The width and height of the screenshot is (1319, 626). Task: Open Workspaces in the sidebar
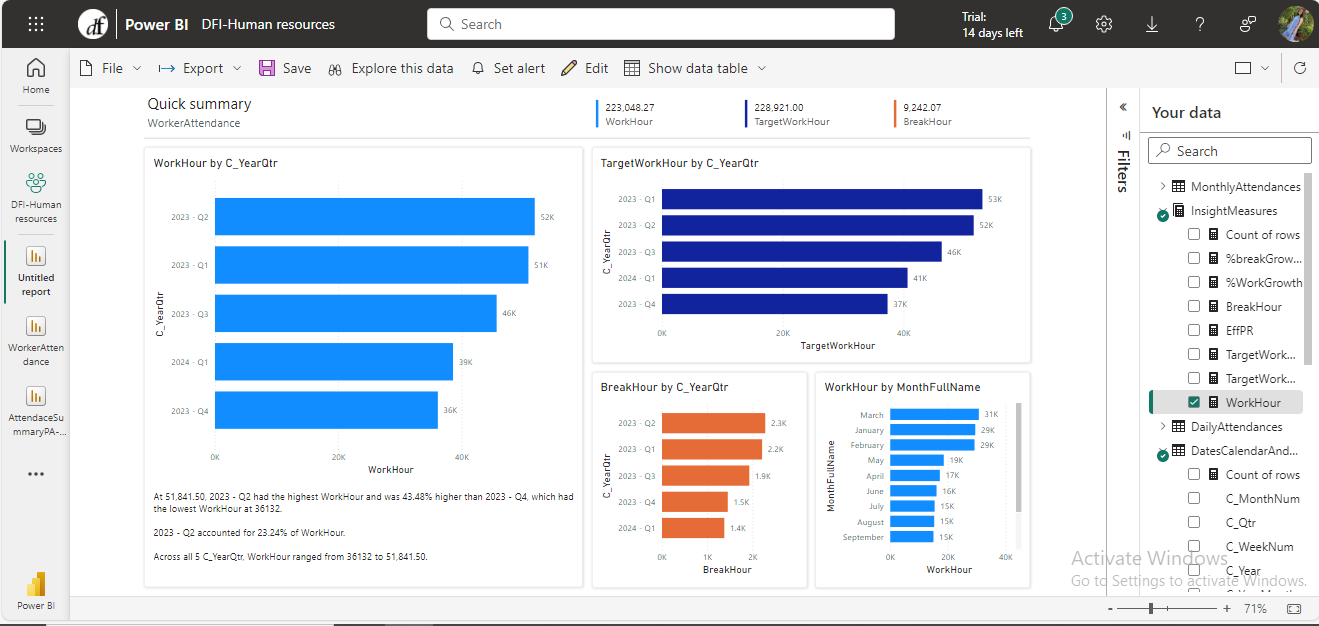pyautogui.click(x=36, y=135)
